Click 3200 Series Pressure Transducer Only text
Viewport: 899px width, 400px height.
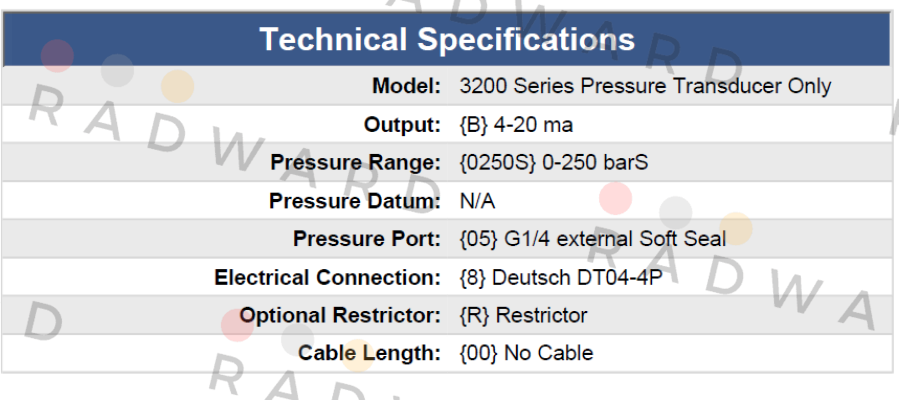[x=646, y=87]
